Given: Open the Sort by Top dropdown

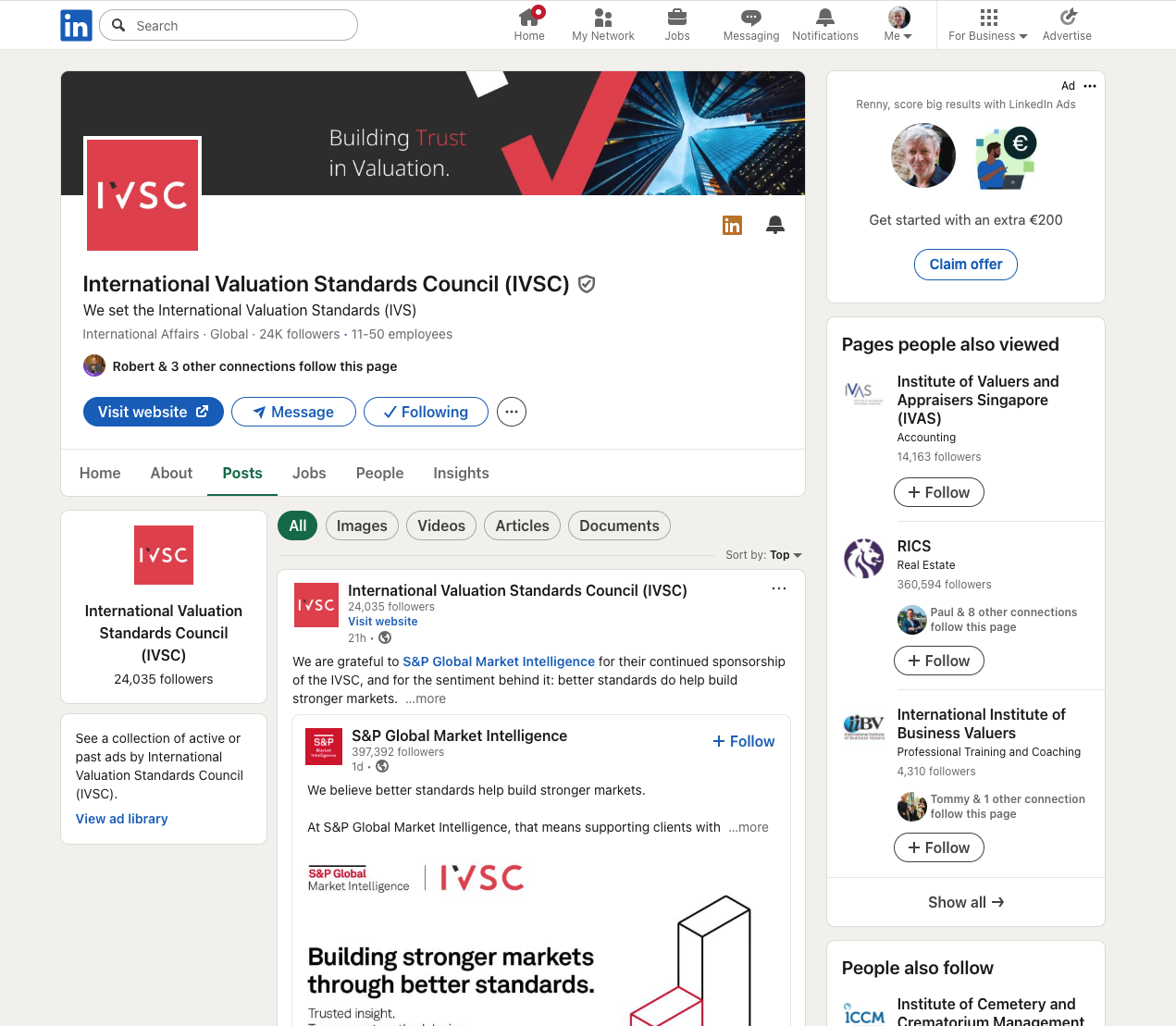Looking at the screenshot, I should [764, 555].
